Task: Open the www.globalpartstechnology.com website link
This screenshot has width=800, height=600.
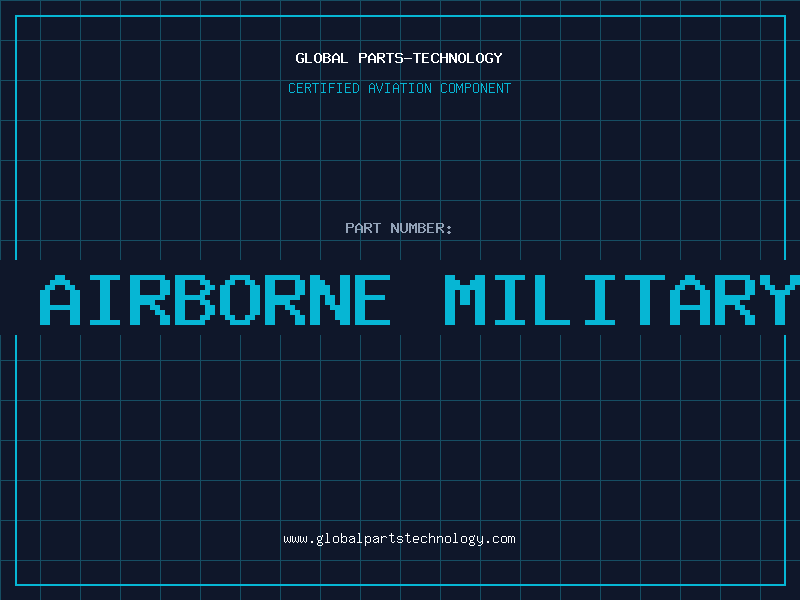Action: coord(399,539)
